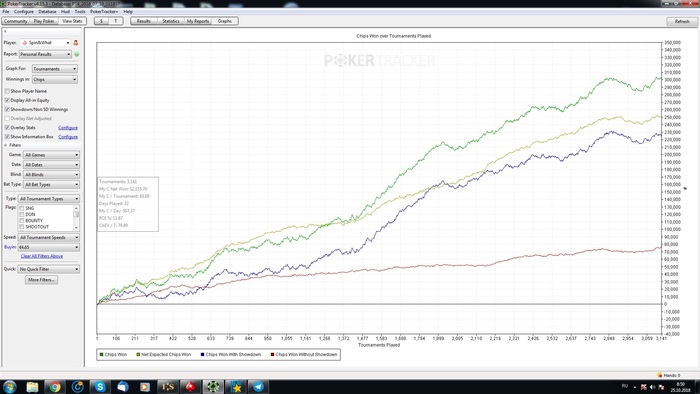700x394 pixels.
Task: Click the PokerStars site icon in the Player field
Action: tap(25, 43)
